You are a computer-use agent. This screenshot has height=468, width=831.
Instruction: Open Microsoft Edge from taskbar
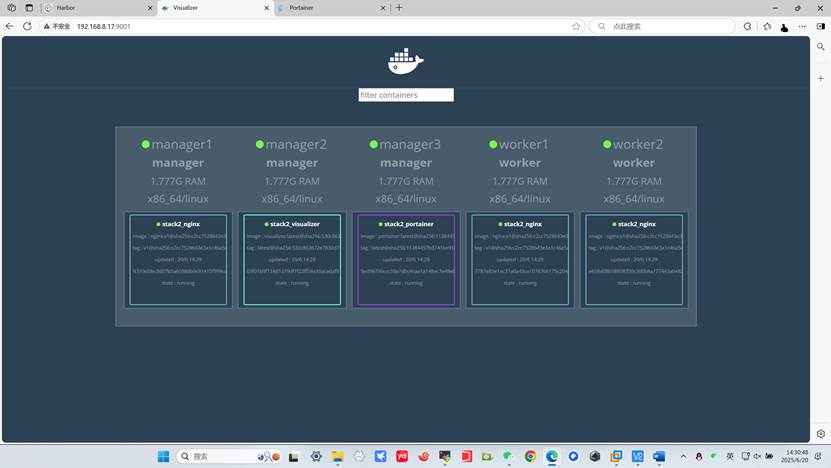coord(552,456)
